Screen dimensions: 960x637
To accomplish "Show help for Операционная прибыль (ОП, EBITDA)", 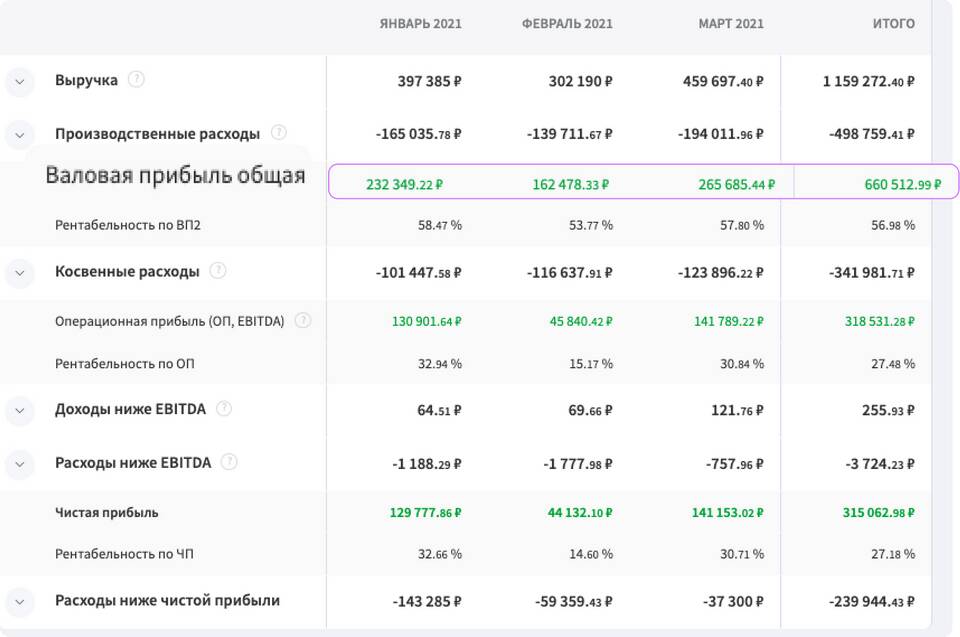I will tap(303, 321).
